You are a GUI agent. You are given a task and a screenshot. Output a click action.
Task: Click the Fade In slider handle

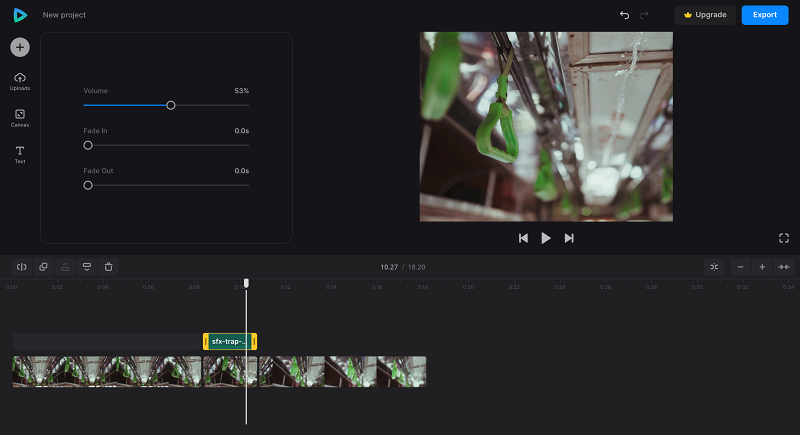88,145
